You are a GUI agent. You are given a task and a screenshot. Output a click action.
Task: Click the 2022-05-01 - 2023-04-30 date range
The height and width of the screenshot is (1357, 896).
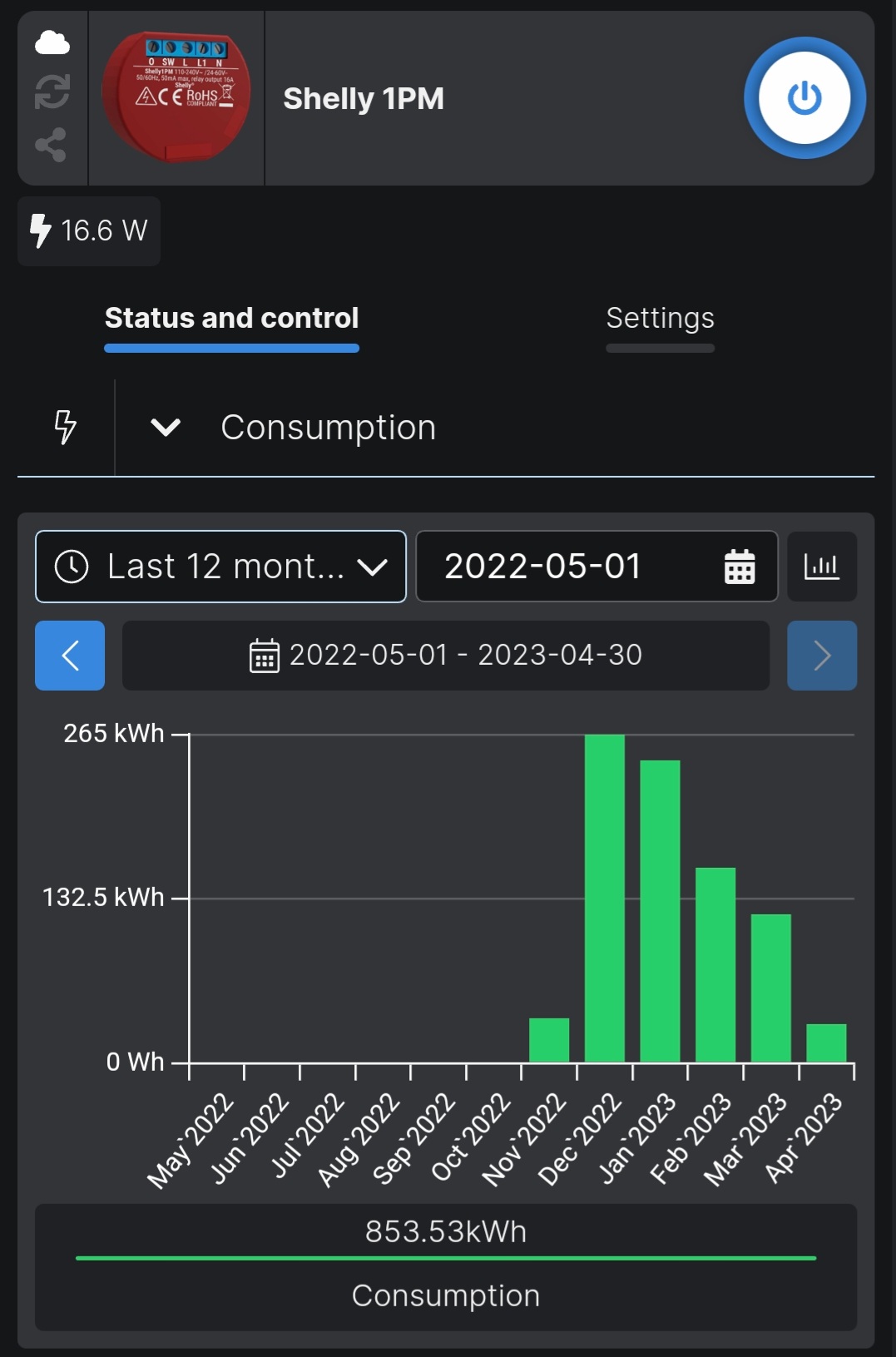pos(446,656)
